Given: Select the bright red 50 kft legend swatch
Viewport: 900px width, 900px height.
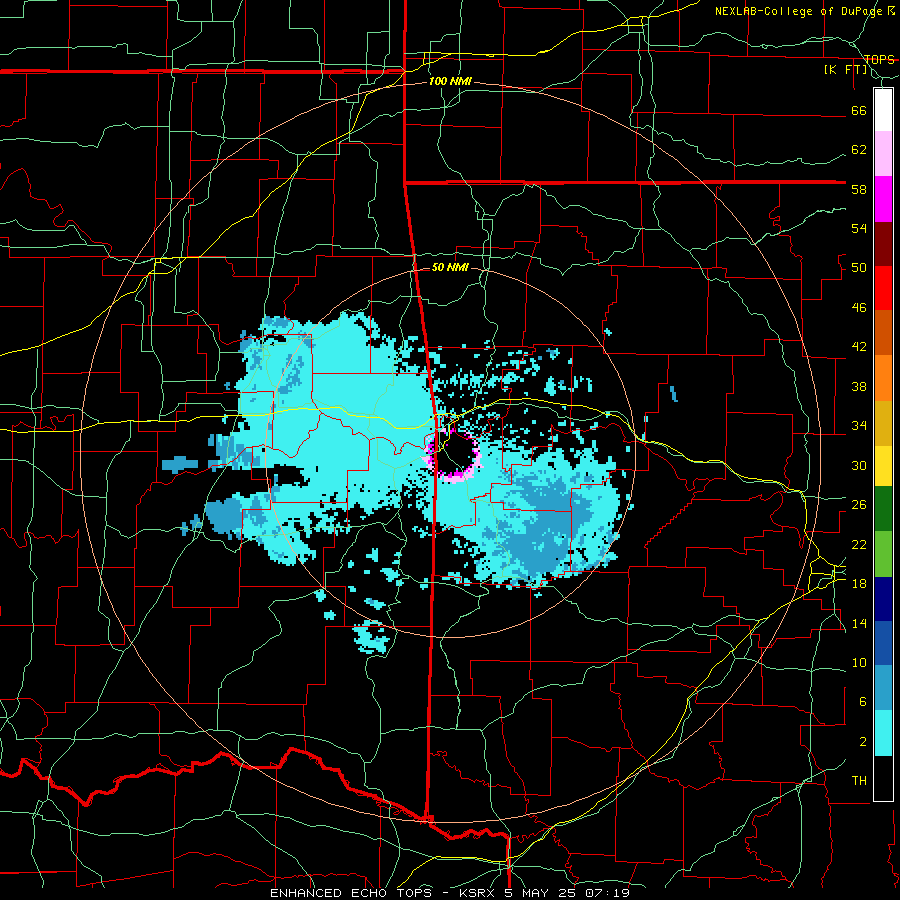Looking at the screenshot, I should pyautogui.click(x=883, y=288).
